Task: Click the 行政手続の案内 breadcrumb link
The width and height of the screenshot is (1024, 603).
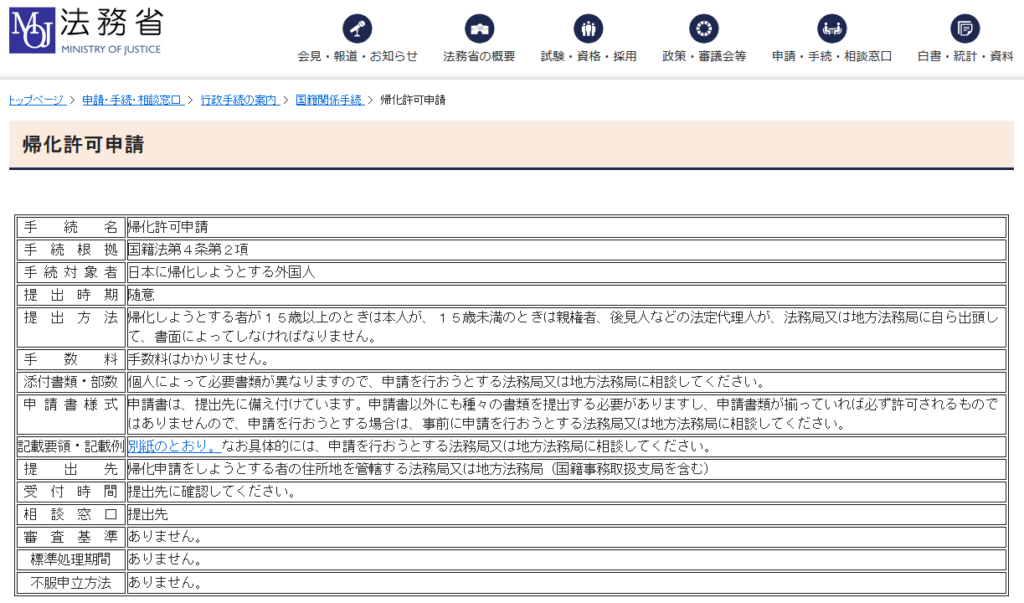Action: [x=239, y=100]
